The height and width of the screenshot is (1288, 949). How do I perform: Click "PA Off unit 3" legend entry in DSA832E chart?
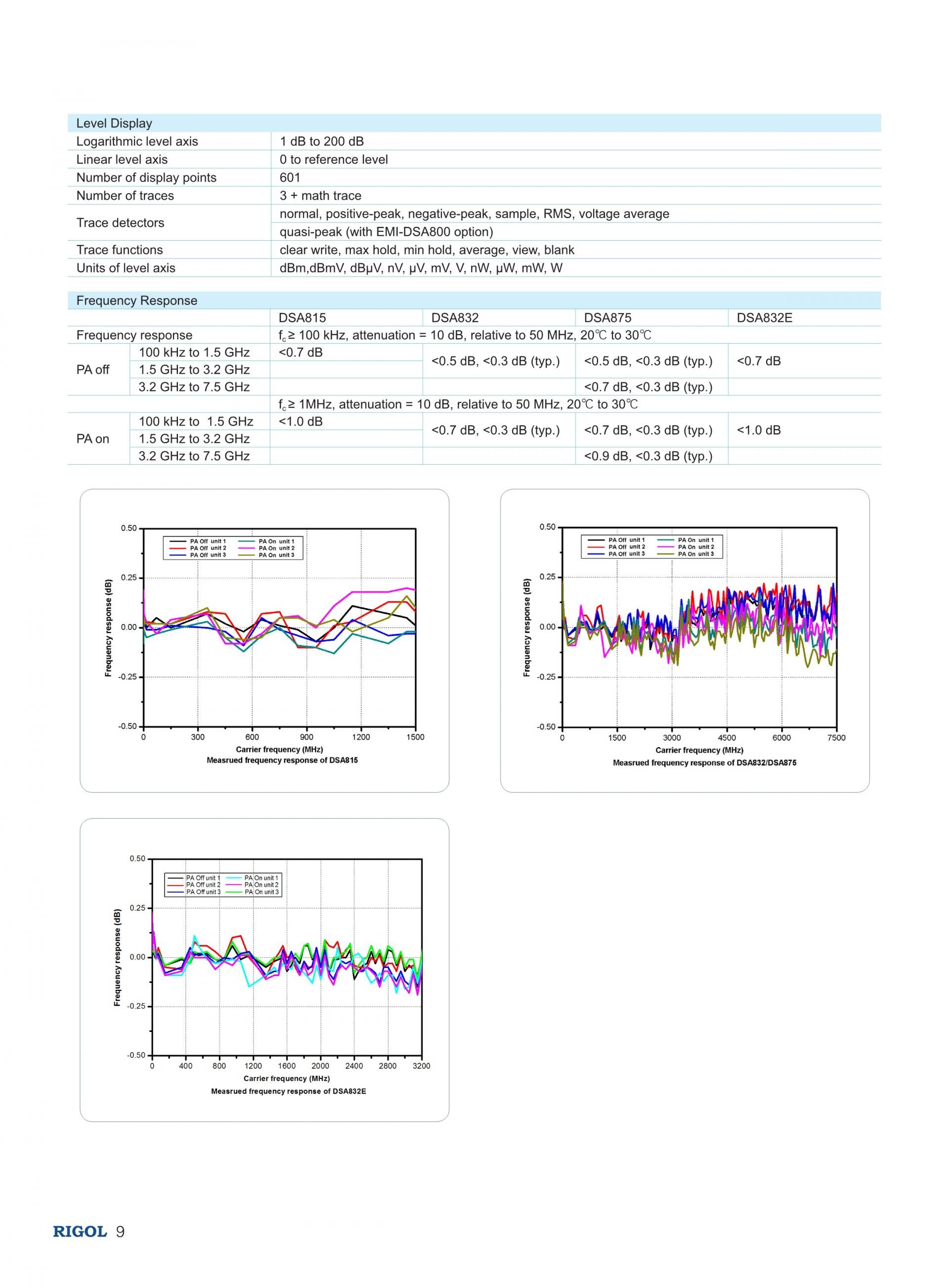click(x=194, y=891)
